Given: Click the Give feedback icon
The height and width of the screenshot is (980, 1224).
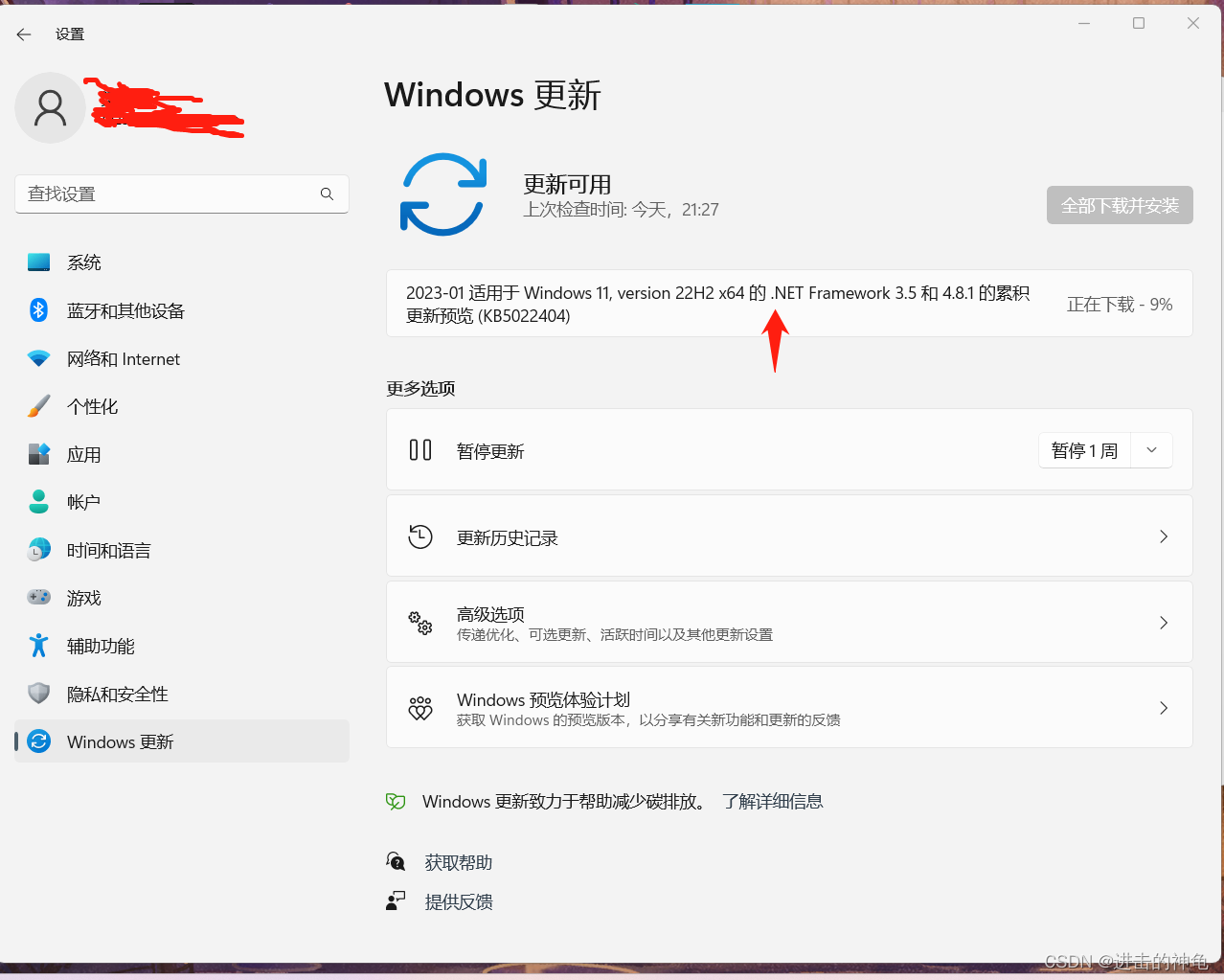Looking at the screenshot, I should [x=396, y=901].
